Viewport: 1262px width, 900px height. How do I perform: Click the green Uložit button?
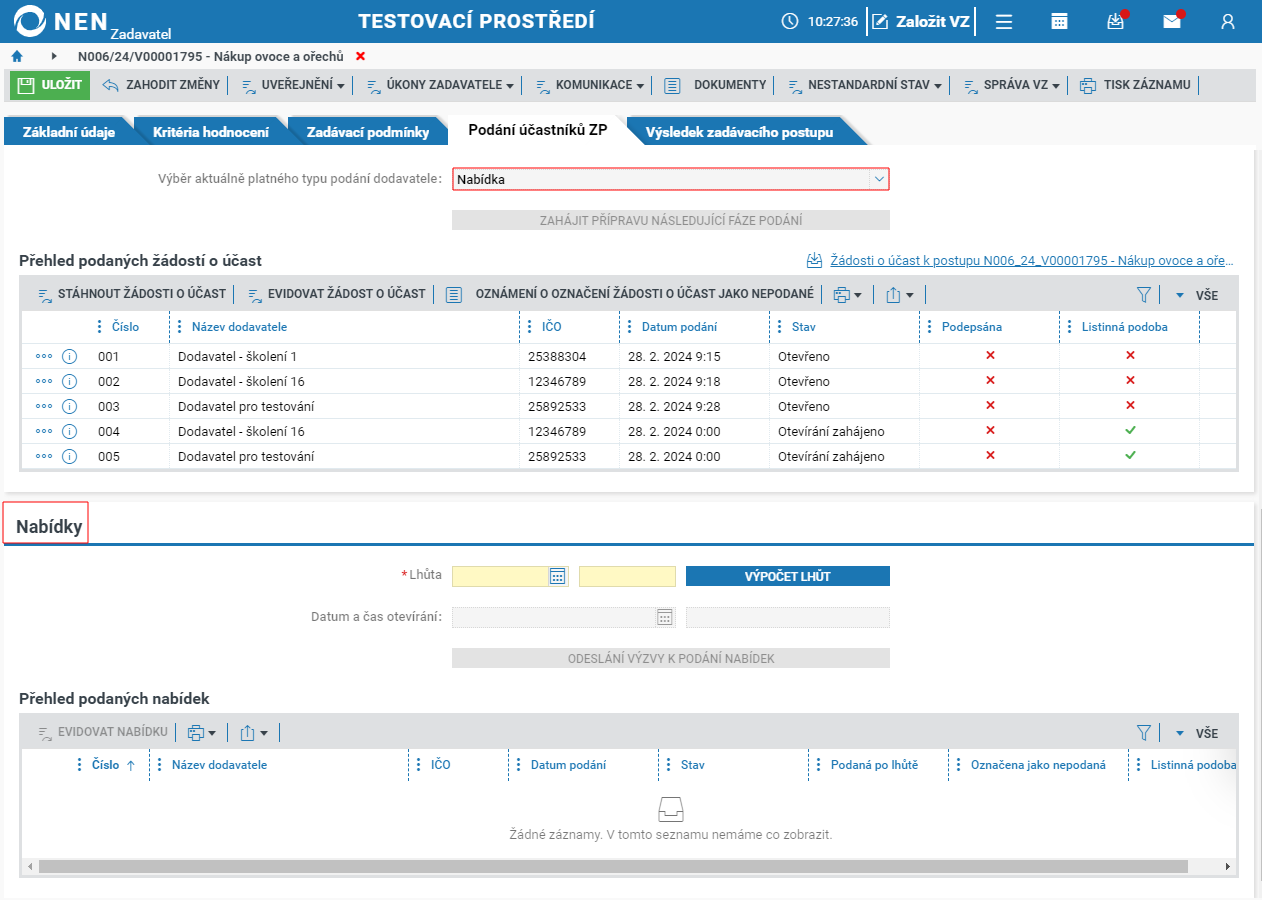point(50,85)
